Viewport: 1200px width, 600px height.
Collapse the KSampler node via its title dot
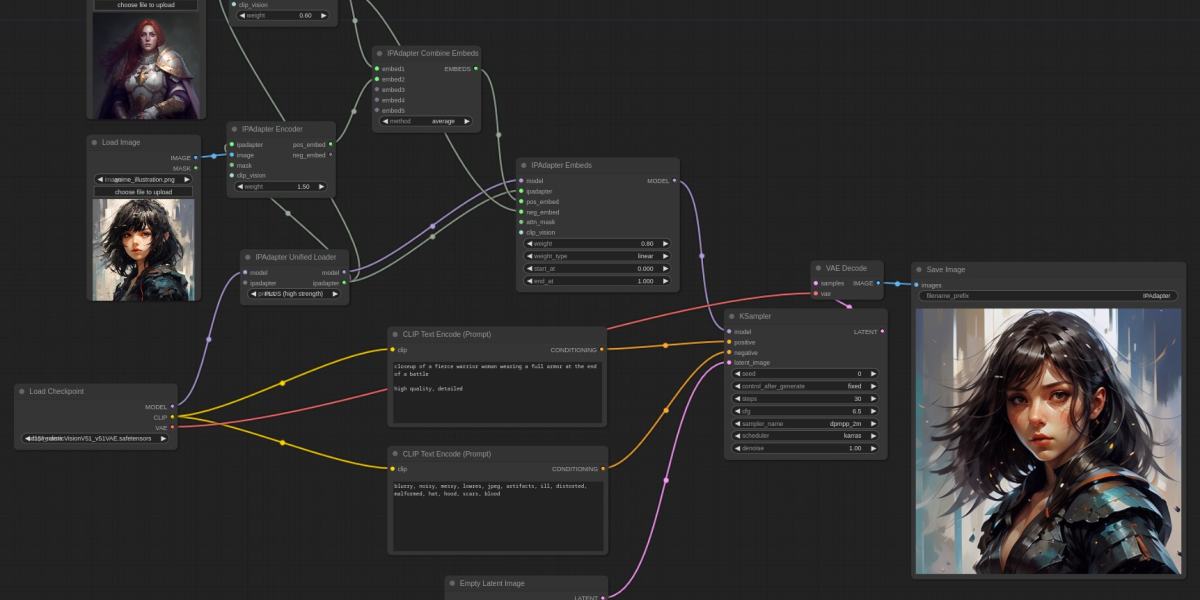click(x=732, y=316)
